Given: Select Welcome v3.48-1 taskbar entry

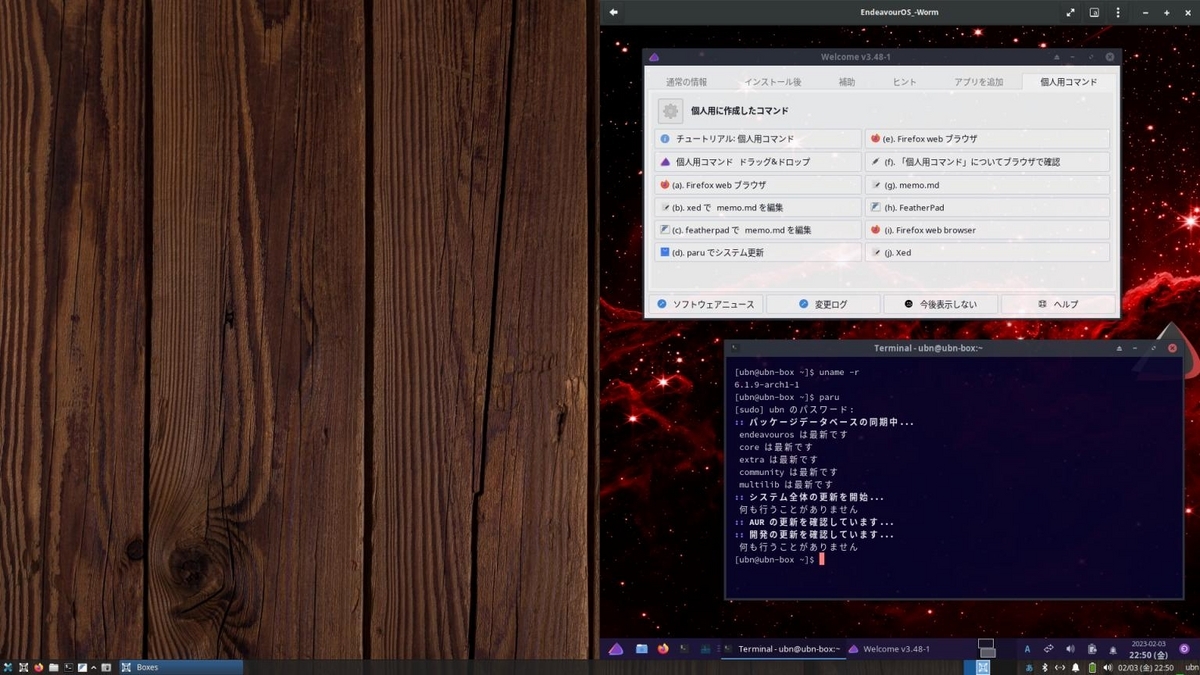Looking at the screenshot, I should pyautogui.click(x=889, y=649).
